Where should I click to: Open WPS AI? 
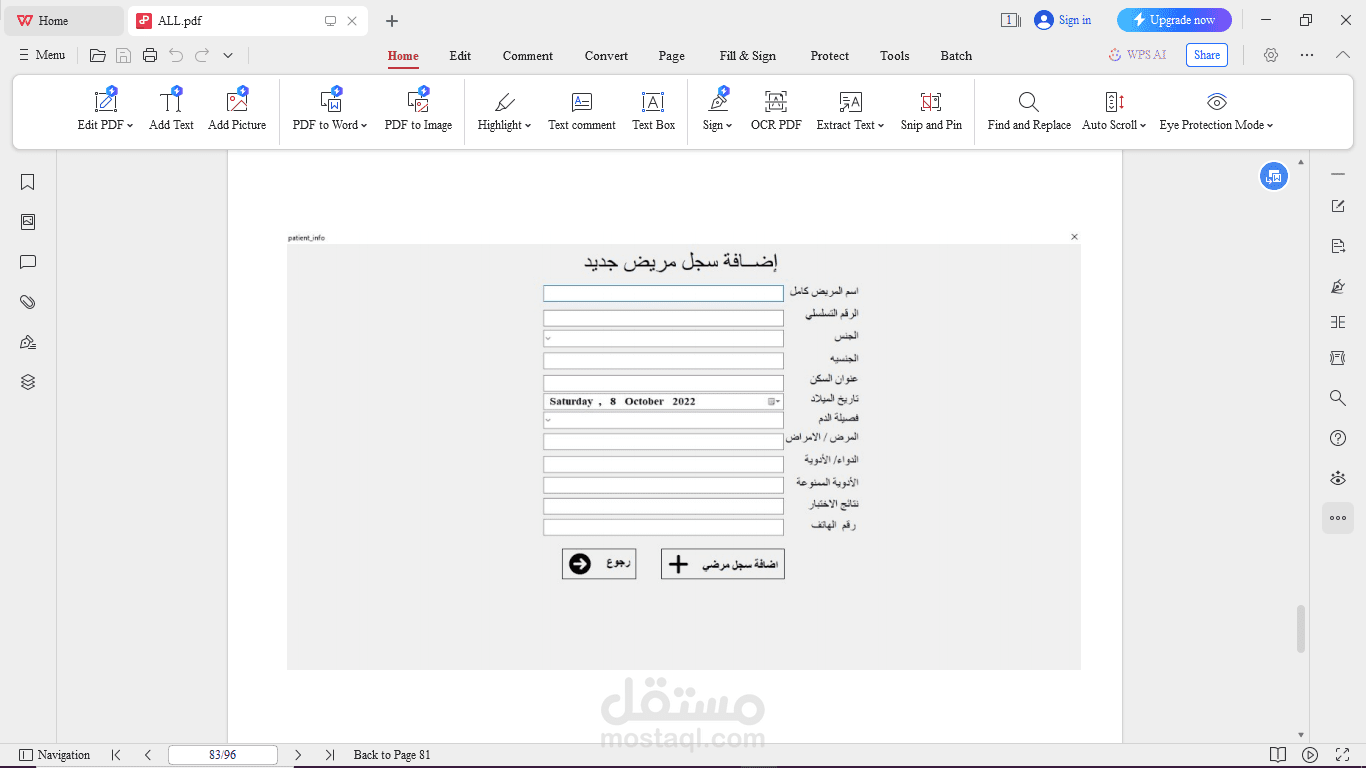[1137, 55]
